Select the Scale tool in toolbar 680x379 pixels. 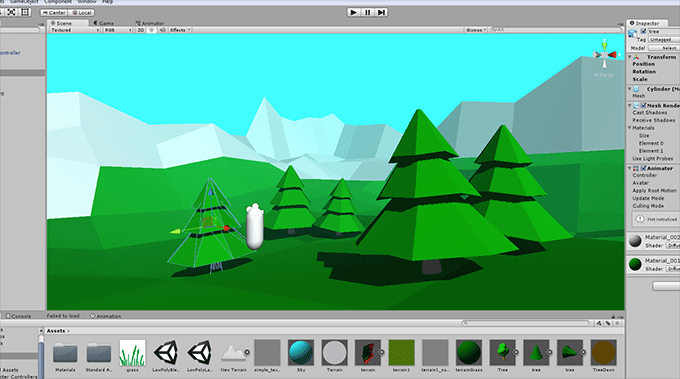pyautogui.click(x=12, y=12)
